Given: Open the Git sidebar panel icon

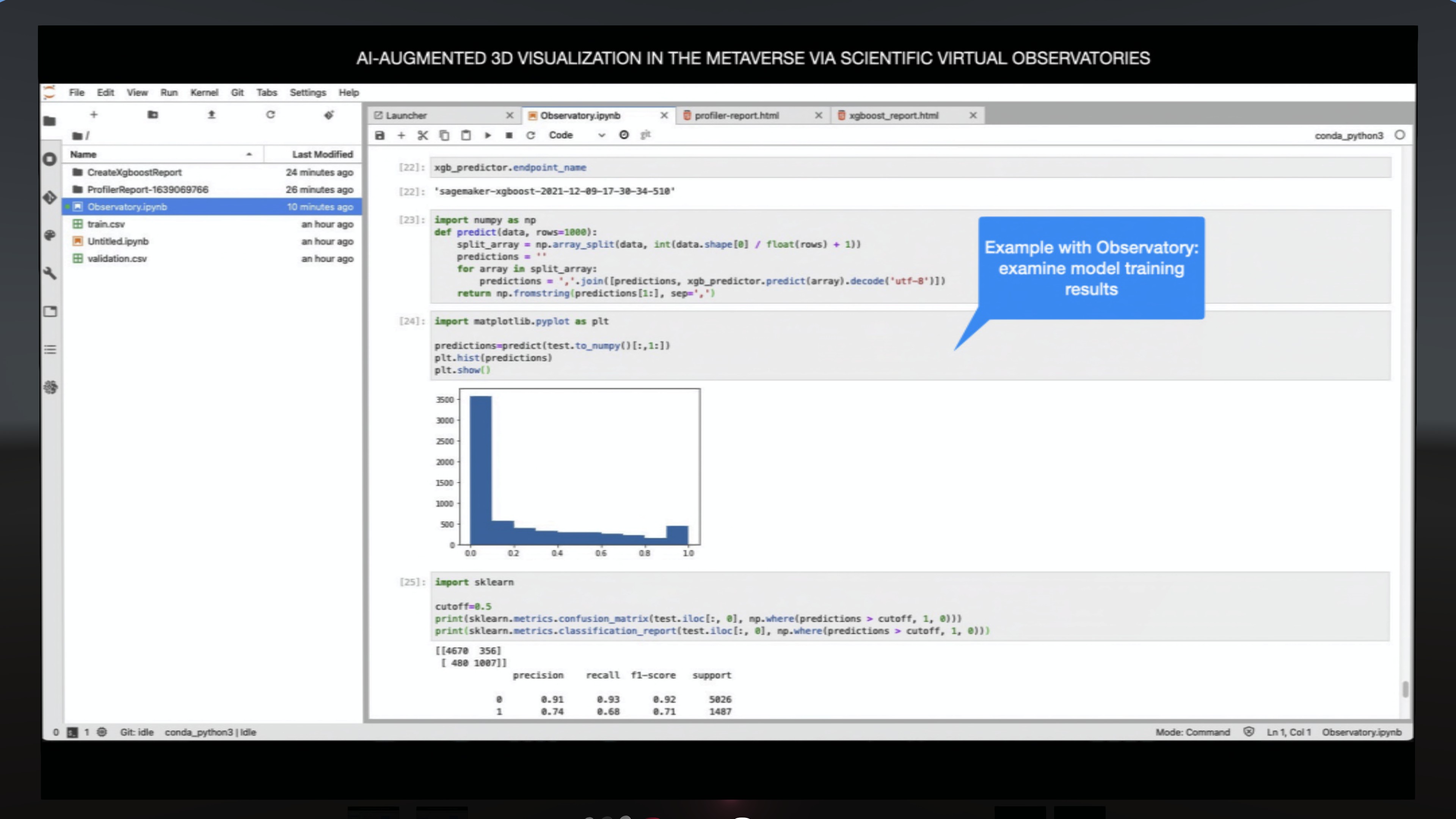Looking at the screenshot, I should click(50, 197).
